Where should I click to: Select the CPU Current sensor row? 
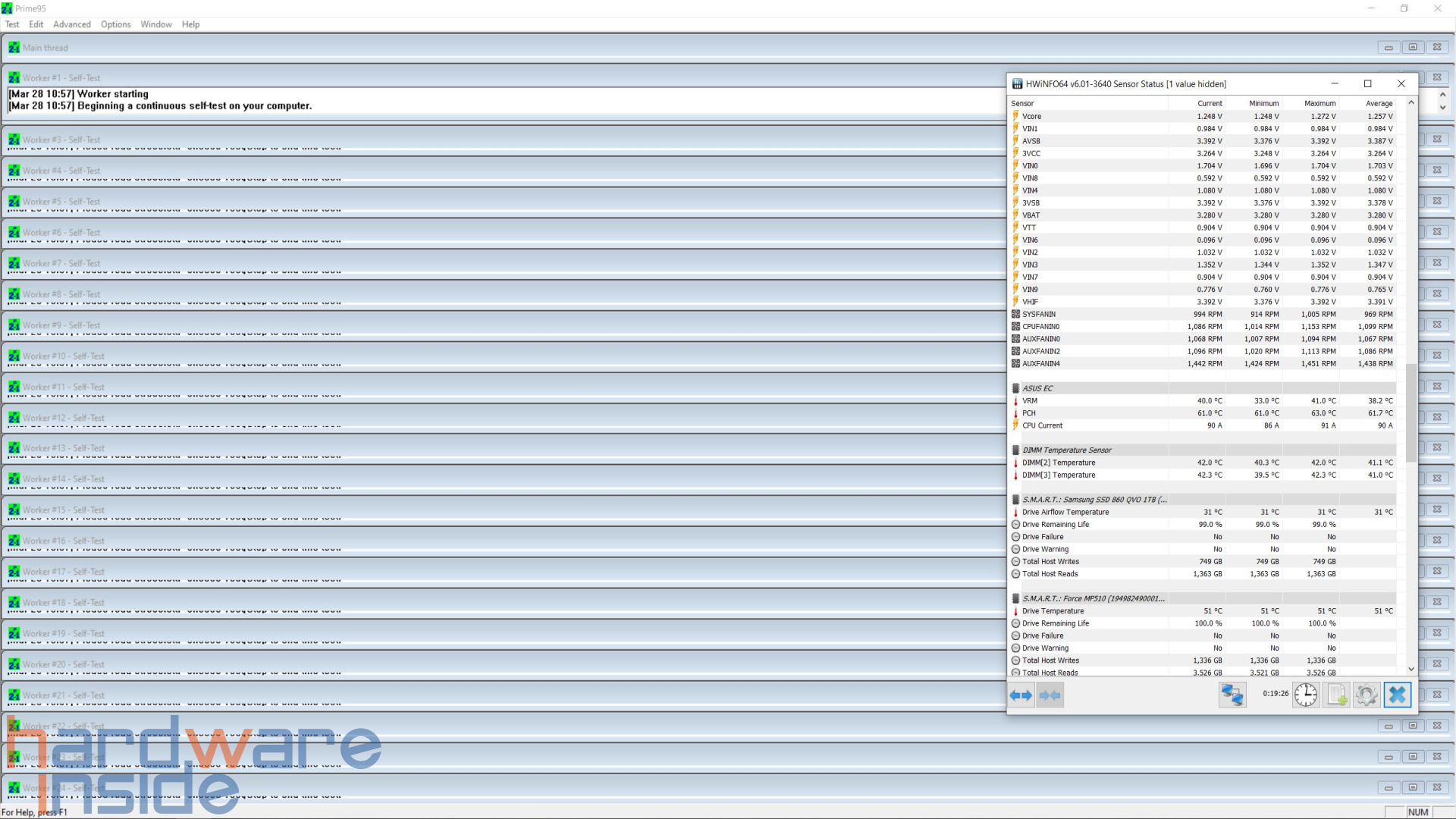(x=1203, y=426)
